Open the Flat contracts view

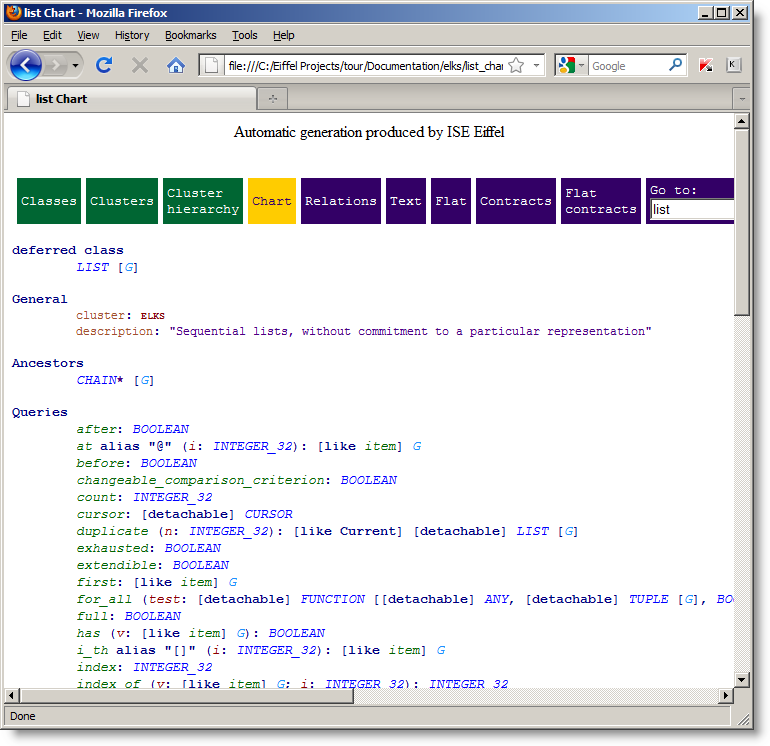coord(600,201)
